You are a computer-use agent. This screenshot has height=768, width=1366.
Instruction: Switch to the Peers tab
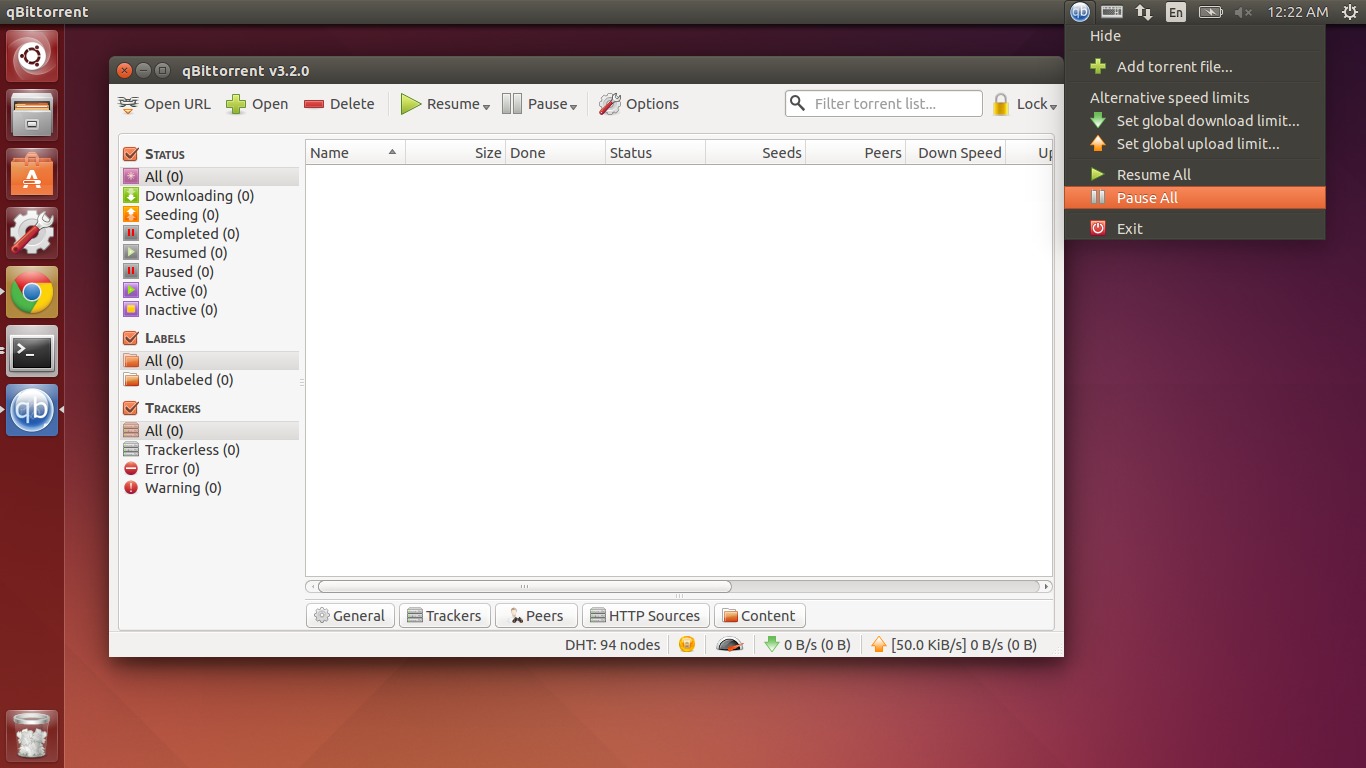click(x=536, y=616)
